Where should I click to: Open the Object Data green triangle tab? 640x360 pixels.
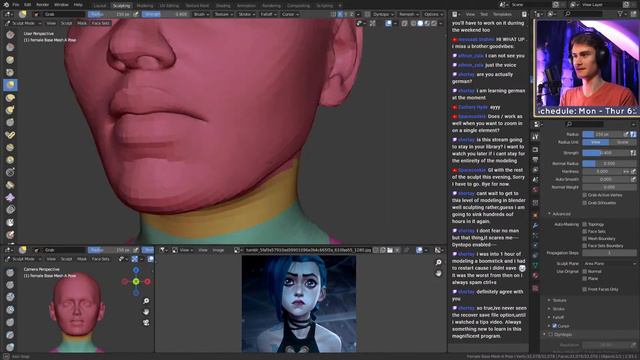pos(536,265)
